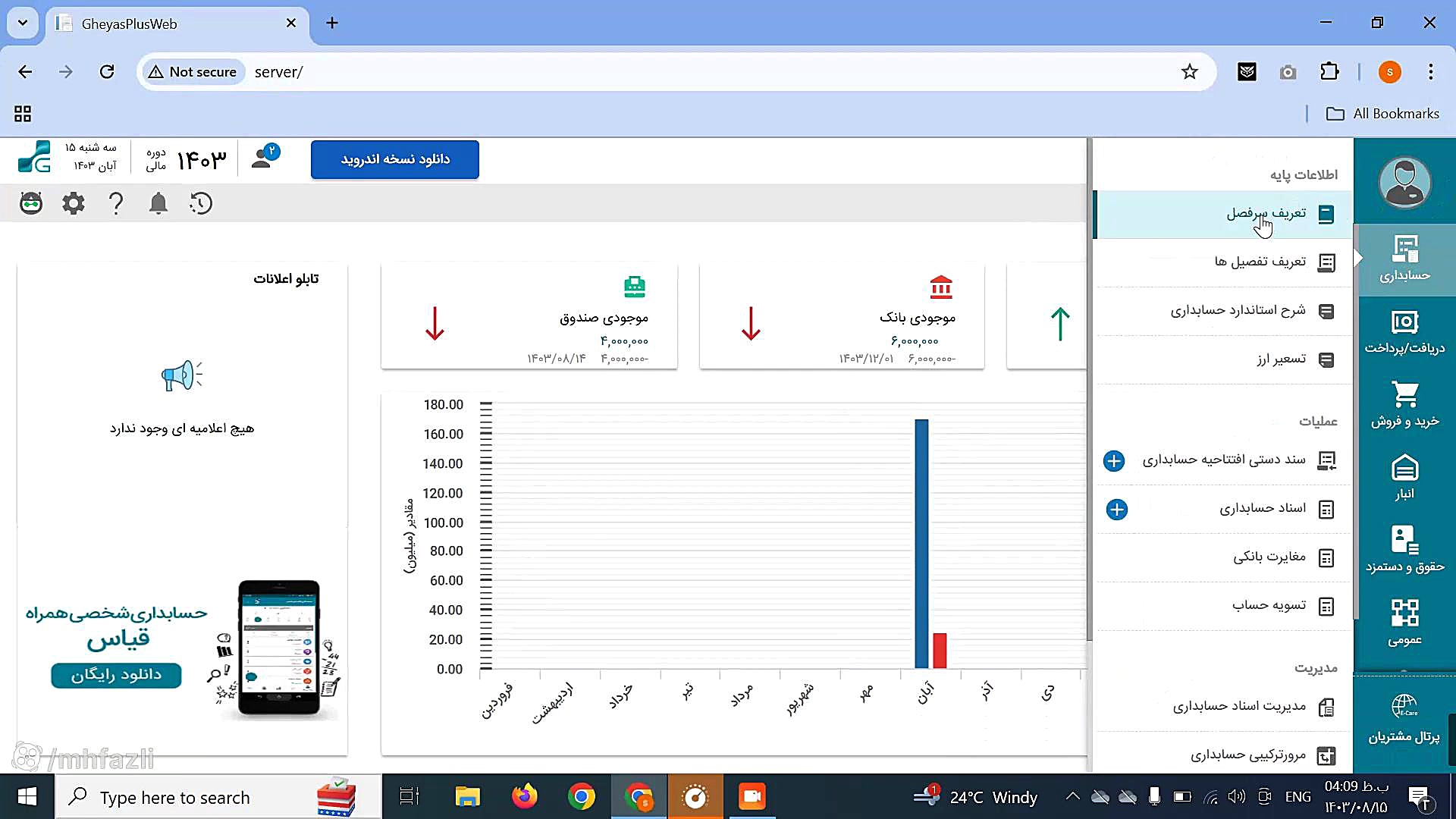This screenshot has width=1456, height=819.
Task: Open سند دستی افتتاحیه حسابداری
Action: [1223, 460]
